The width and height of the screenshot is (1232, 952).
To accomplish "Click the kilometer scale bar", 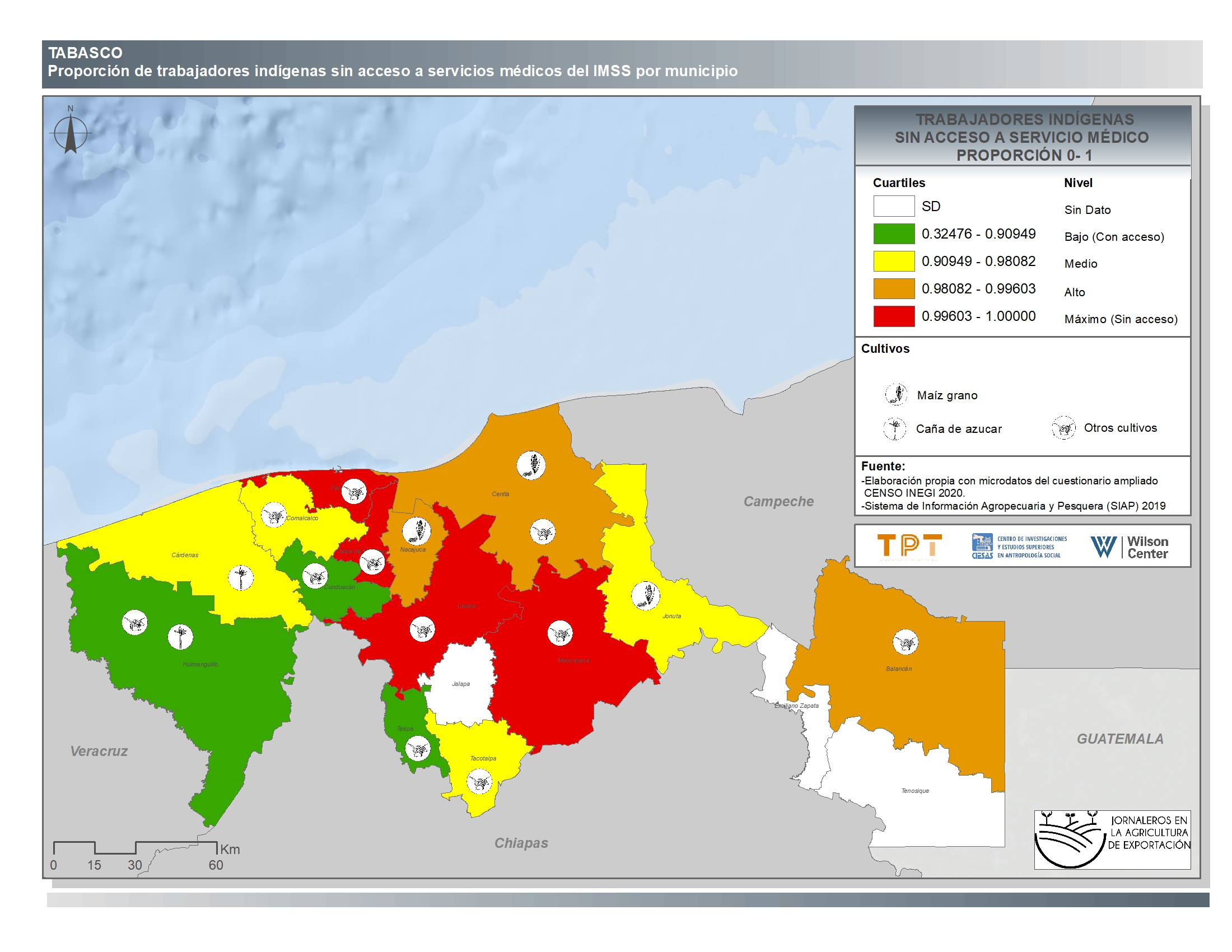I will tap(136, 848).
